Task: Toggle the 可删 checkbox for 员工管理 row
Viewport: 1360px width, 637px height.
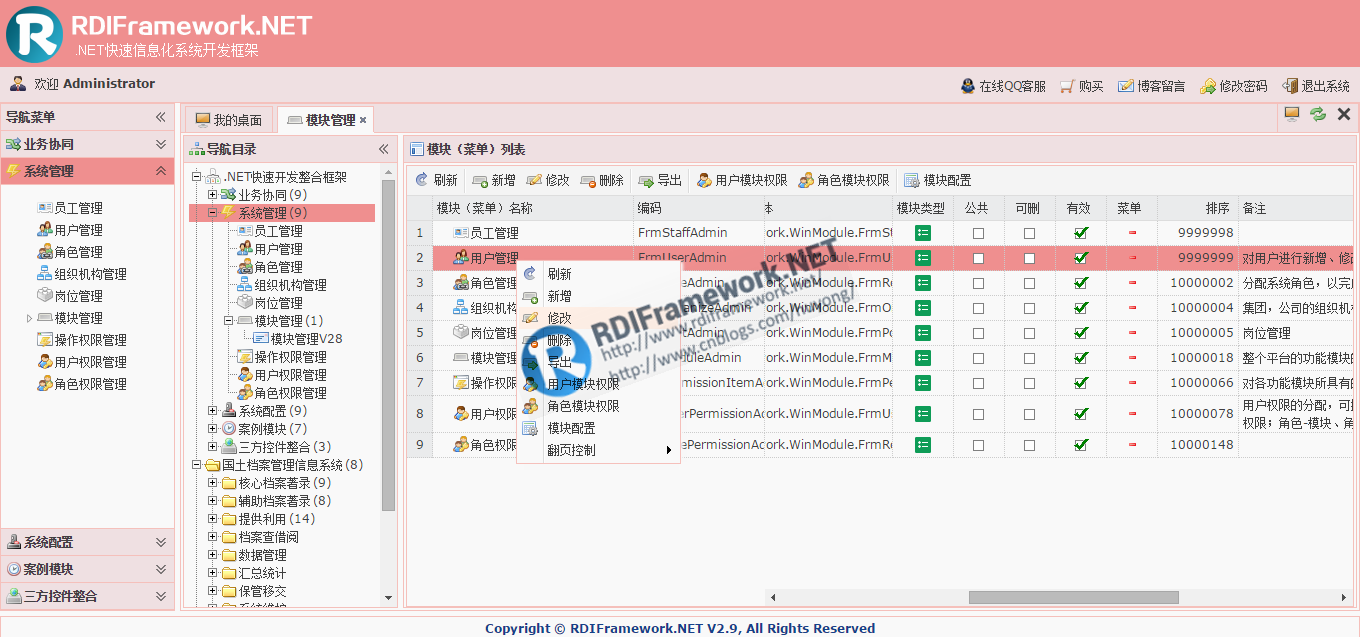Action: (1029, 233)
